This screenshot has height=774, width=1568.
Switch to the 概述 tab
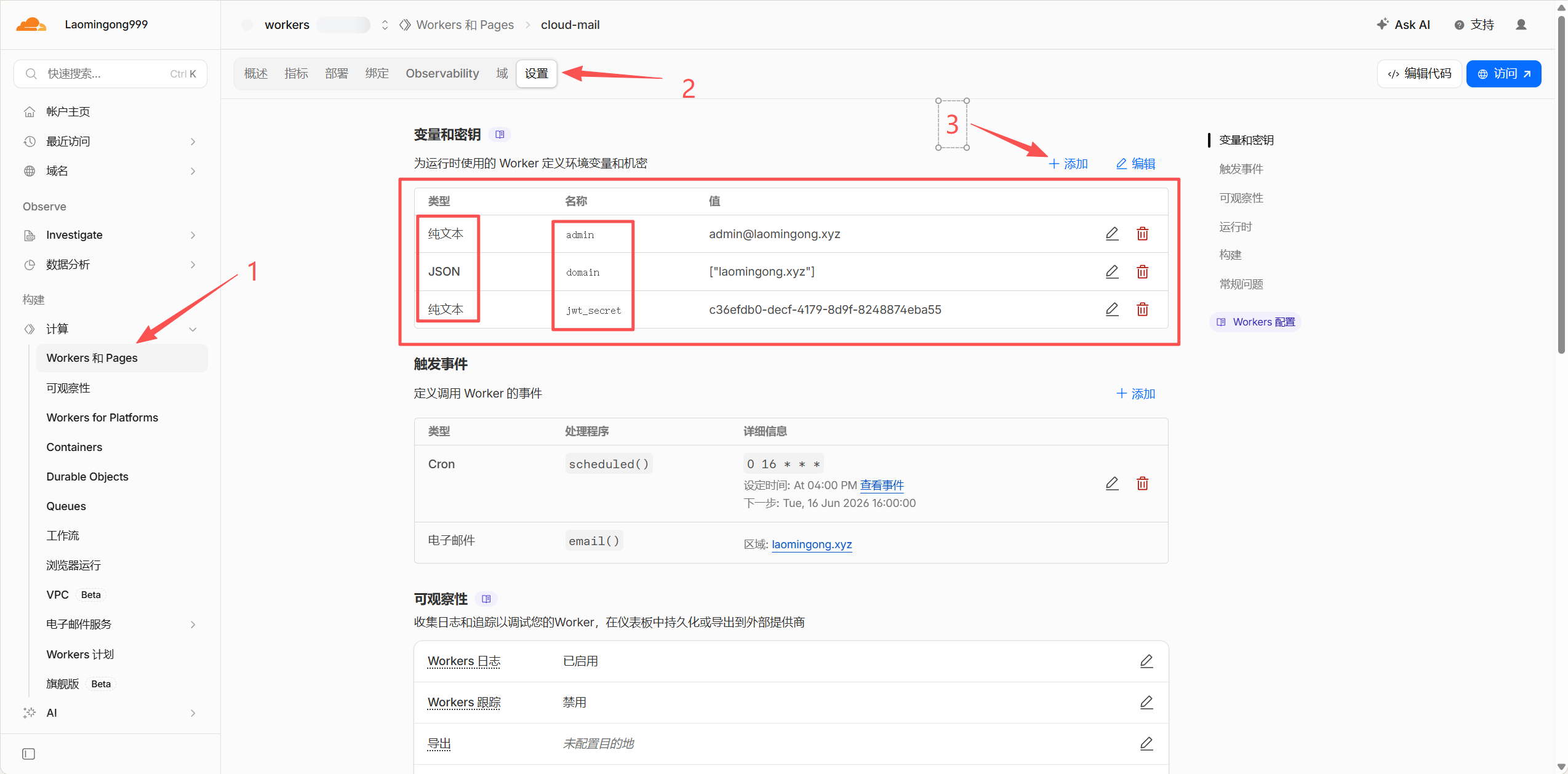256,74
